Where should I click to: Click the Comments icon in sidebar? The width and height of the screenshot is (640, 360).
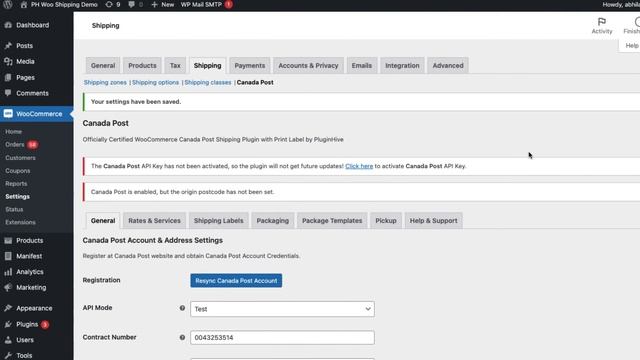pos(8,93)
